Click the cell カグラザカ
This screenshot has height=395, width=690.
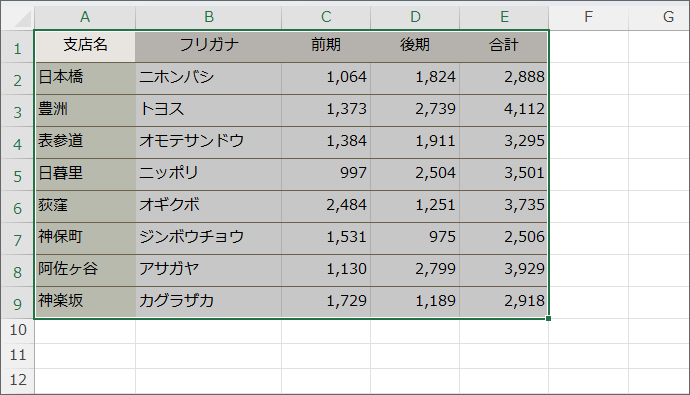click(x=209, y=303)
